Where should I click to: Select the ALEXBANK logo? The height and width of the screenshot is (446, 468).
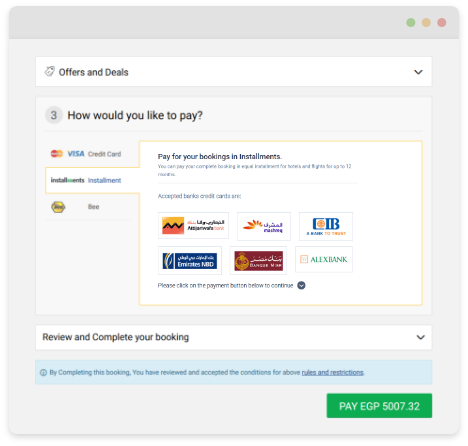[324, 259]
